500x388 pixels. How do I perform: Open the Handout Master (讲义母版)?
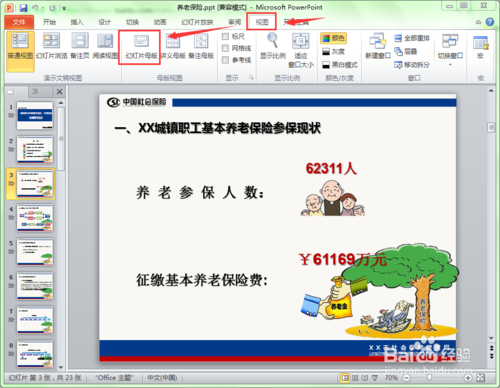(x=173, y=46)
